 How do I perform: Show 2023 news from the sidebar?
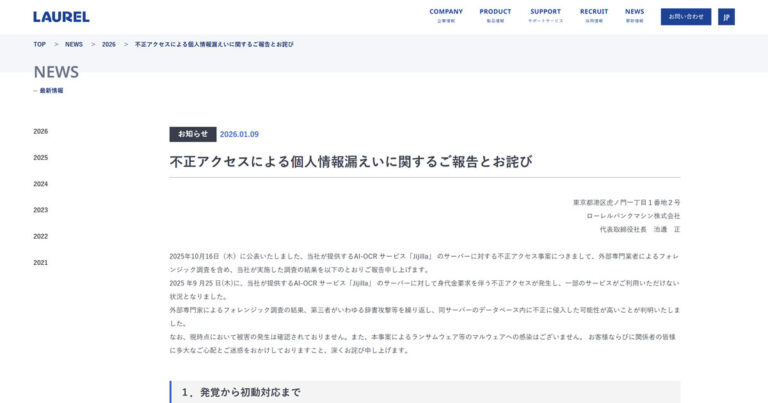[41, 210]
